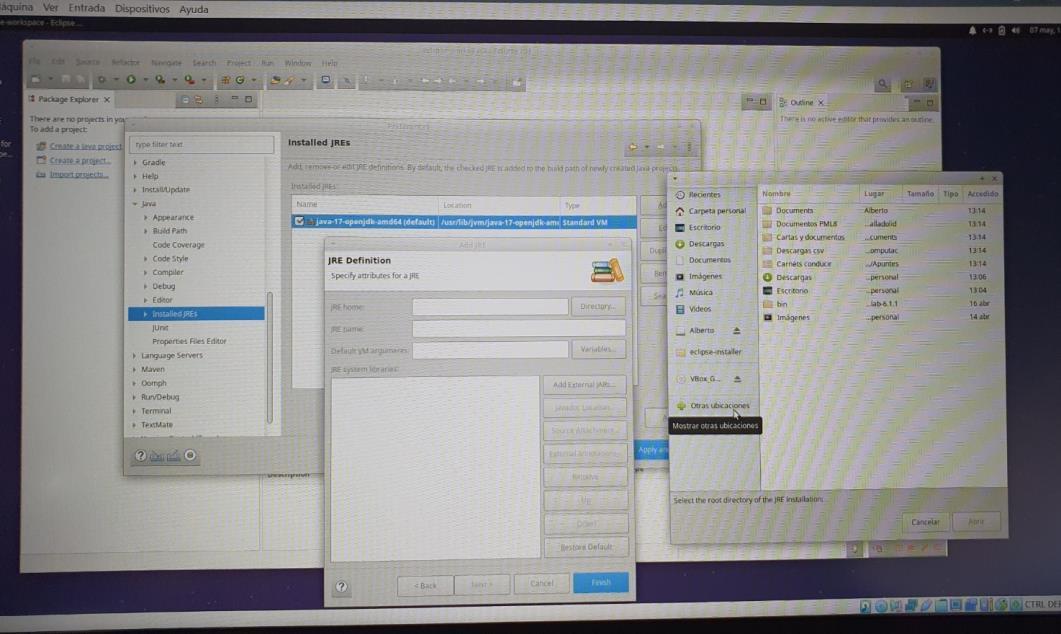Toggle the java-17-openjdk-amd64 default checkbox
Image resolution: width=1061 pixels, height=634 pixels.
(x=299, y=222)
